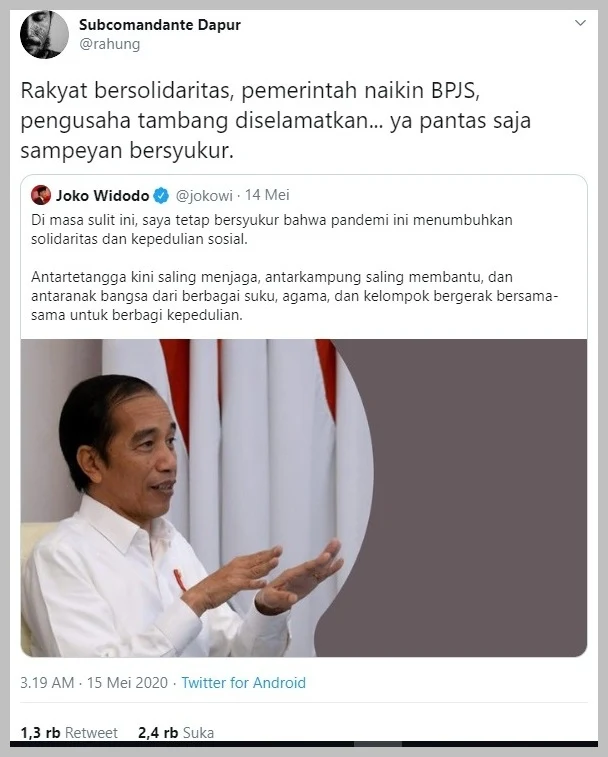Select the main tweet text about BPJS
The image size is (608, 757).
click(x=275, y=121)
